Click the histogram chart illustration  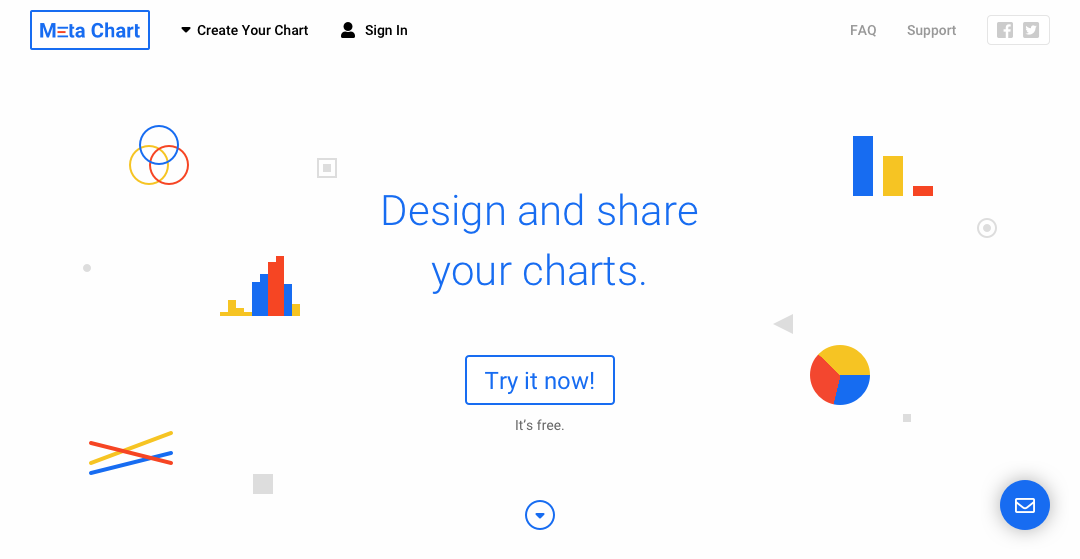pyautogui.click(x=260, y=288)
